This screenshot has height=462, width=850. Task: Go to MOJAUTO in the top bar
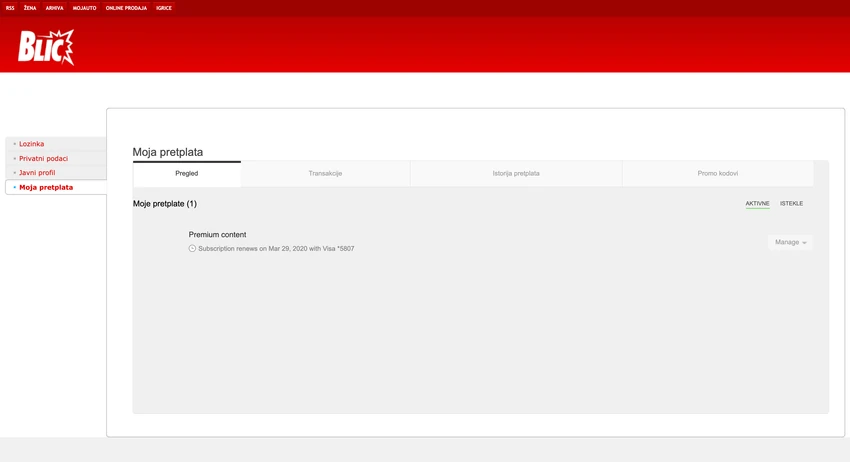(85, 8)
